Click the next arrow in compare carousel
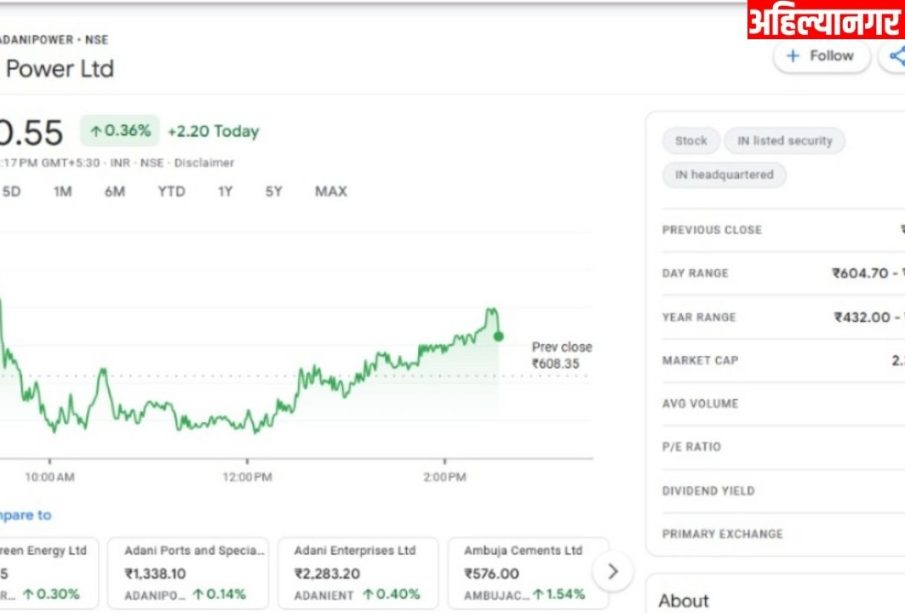This screenshot has height=613, width=905. coord(612,572)
